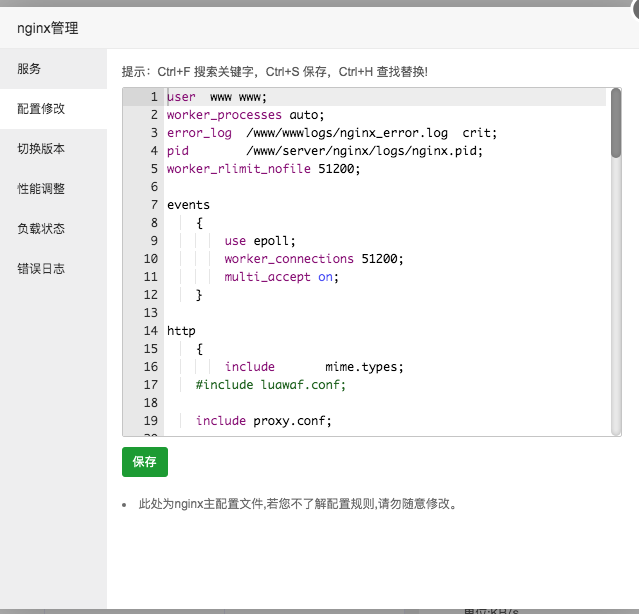Click the nginx管理 dialog title
Screen dimensions: 639x614
tap(48, 28)
